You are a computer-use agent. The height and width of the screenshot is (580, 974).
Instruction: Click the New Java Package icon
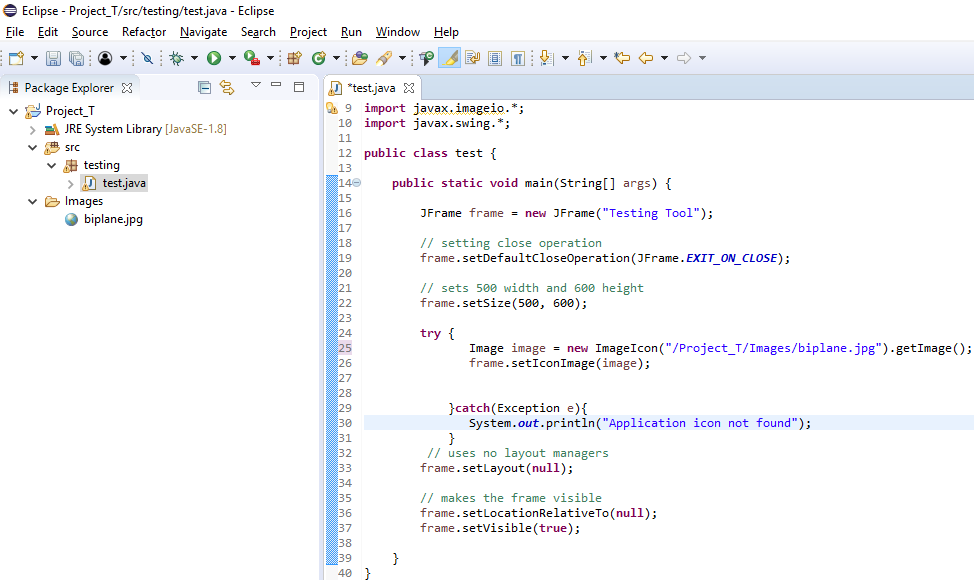294,59
